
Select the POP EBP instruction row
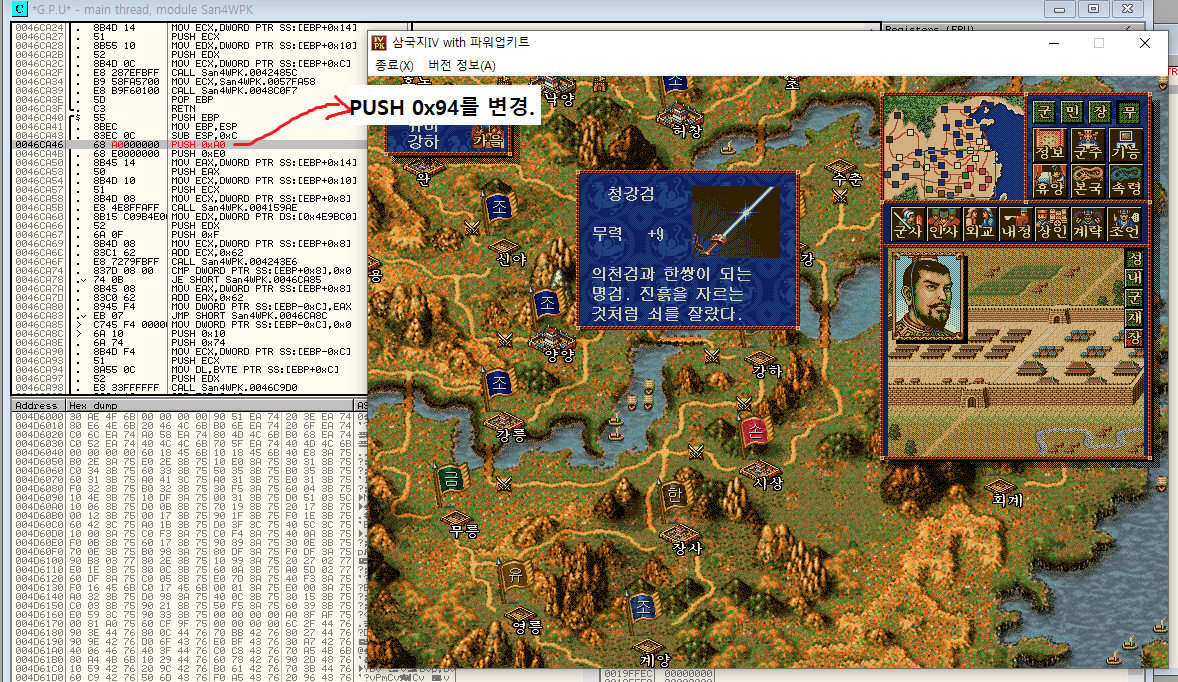click(x=189, y=99)
